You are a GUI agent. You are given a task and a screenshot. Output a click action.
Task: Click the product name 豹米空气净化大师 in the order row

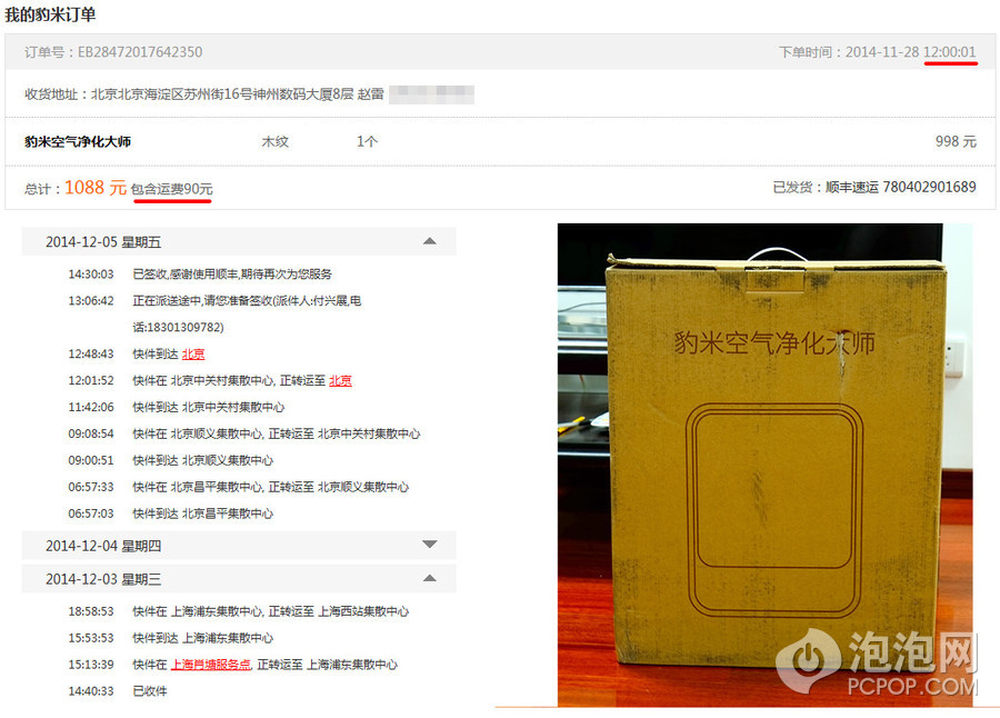[78, 142]
